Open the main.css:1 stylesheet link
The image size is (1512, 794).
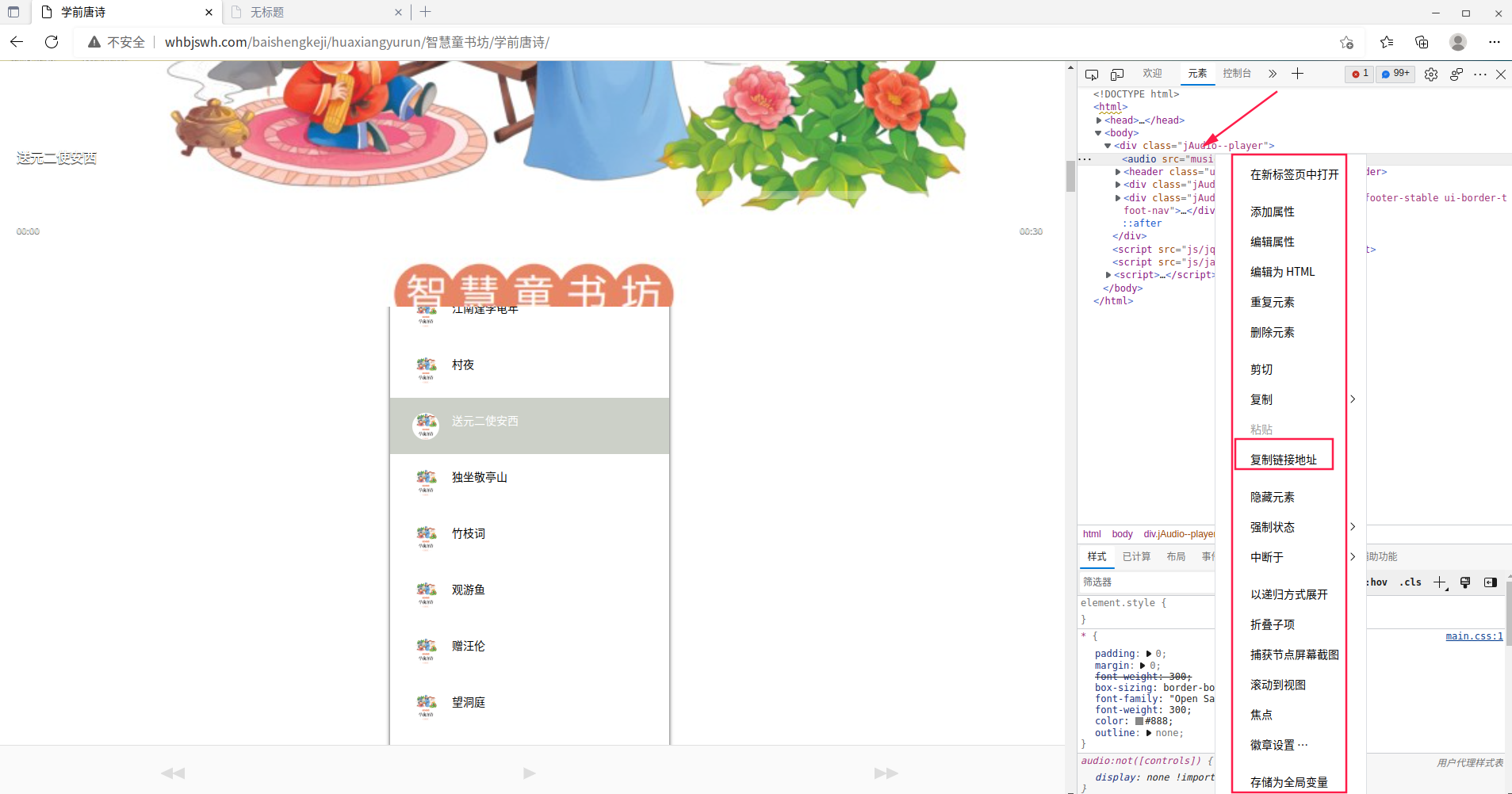point(1472,636)
